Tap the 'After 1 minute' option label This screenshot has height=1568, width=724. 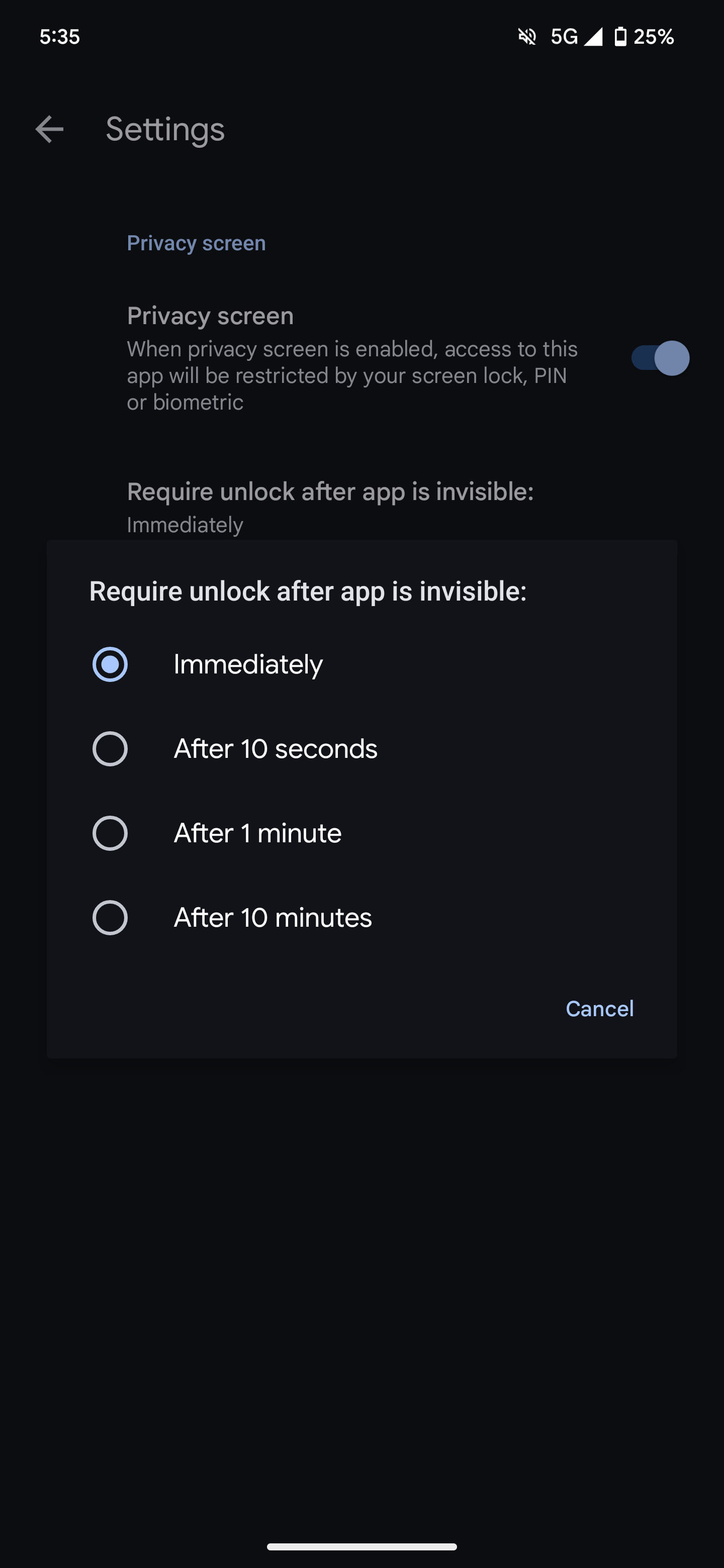click(x=257, y=833)
